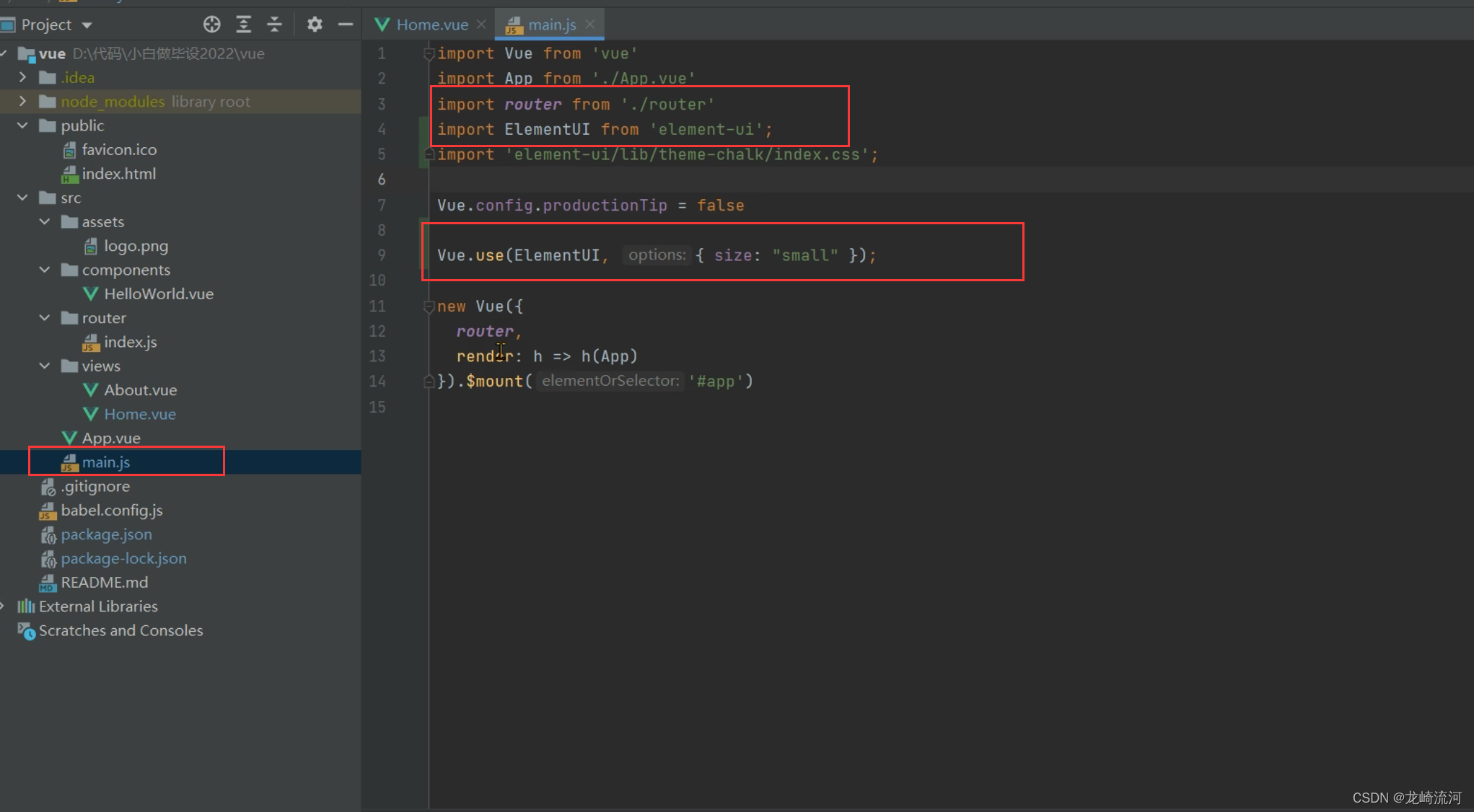Open HelloWorld.vue component file
Screen dimensions: 1474x812
pos(159,294)
